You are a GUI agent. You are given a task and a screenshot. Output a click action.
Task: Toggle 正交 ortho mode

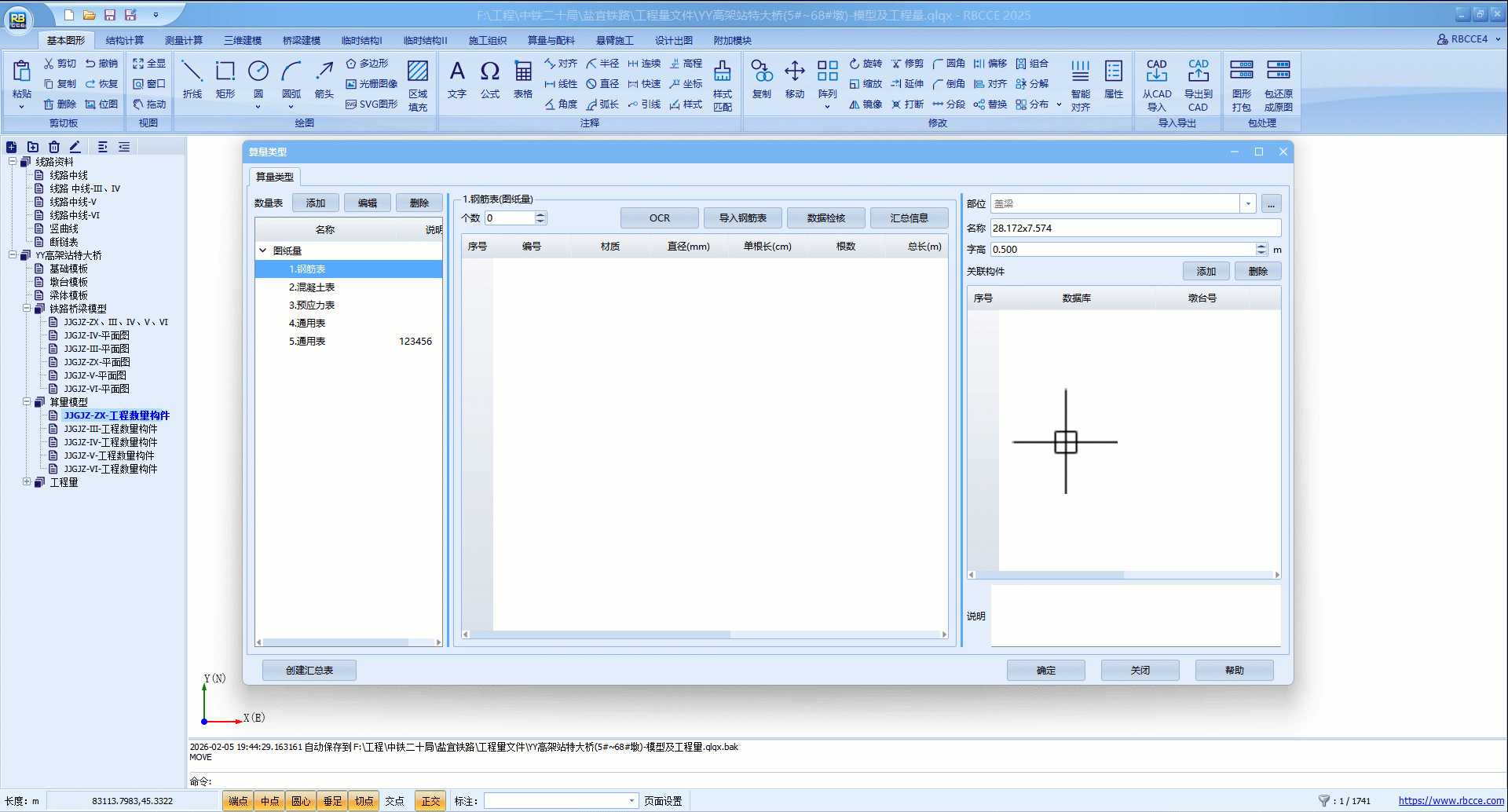point(430,801)
